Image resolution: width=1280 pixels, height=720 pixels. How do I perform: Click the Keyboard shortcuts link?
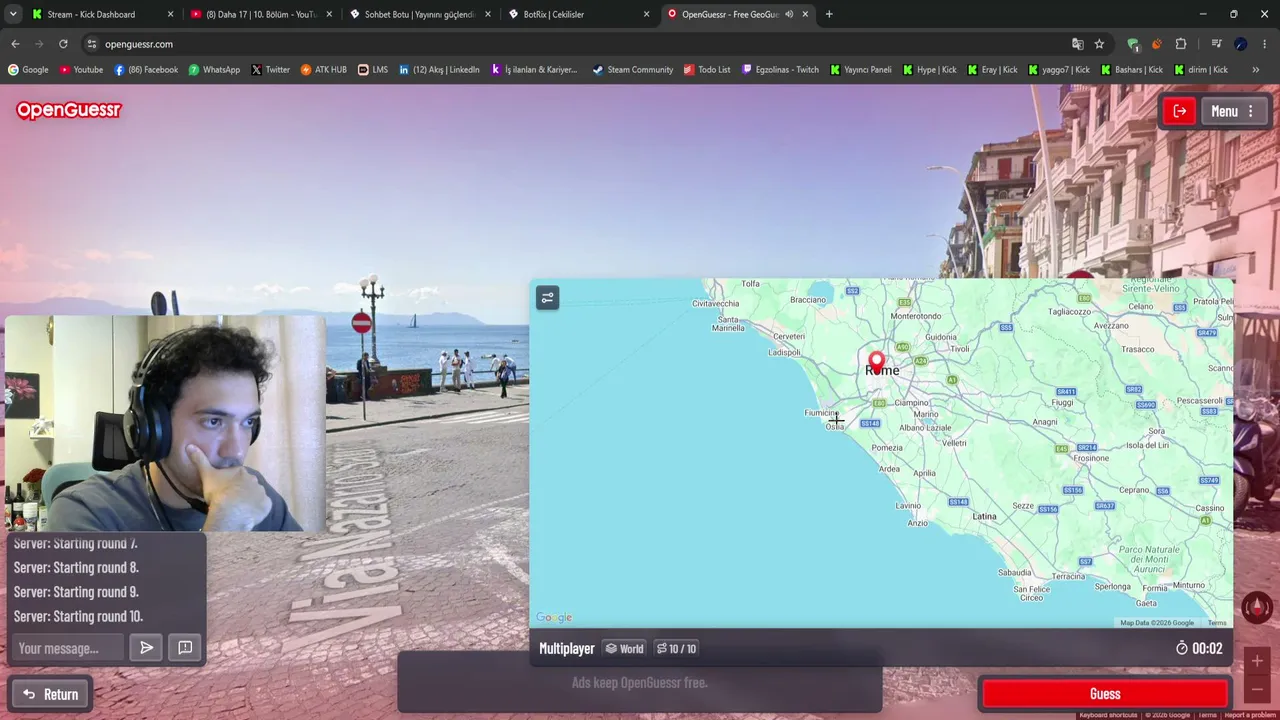[1108, 715]
